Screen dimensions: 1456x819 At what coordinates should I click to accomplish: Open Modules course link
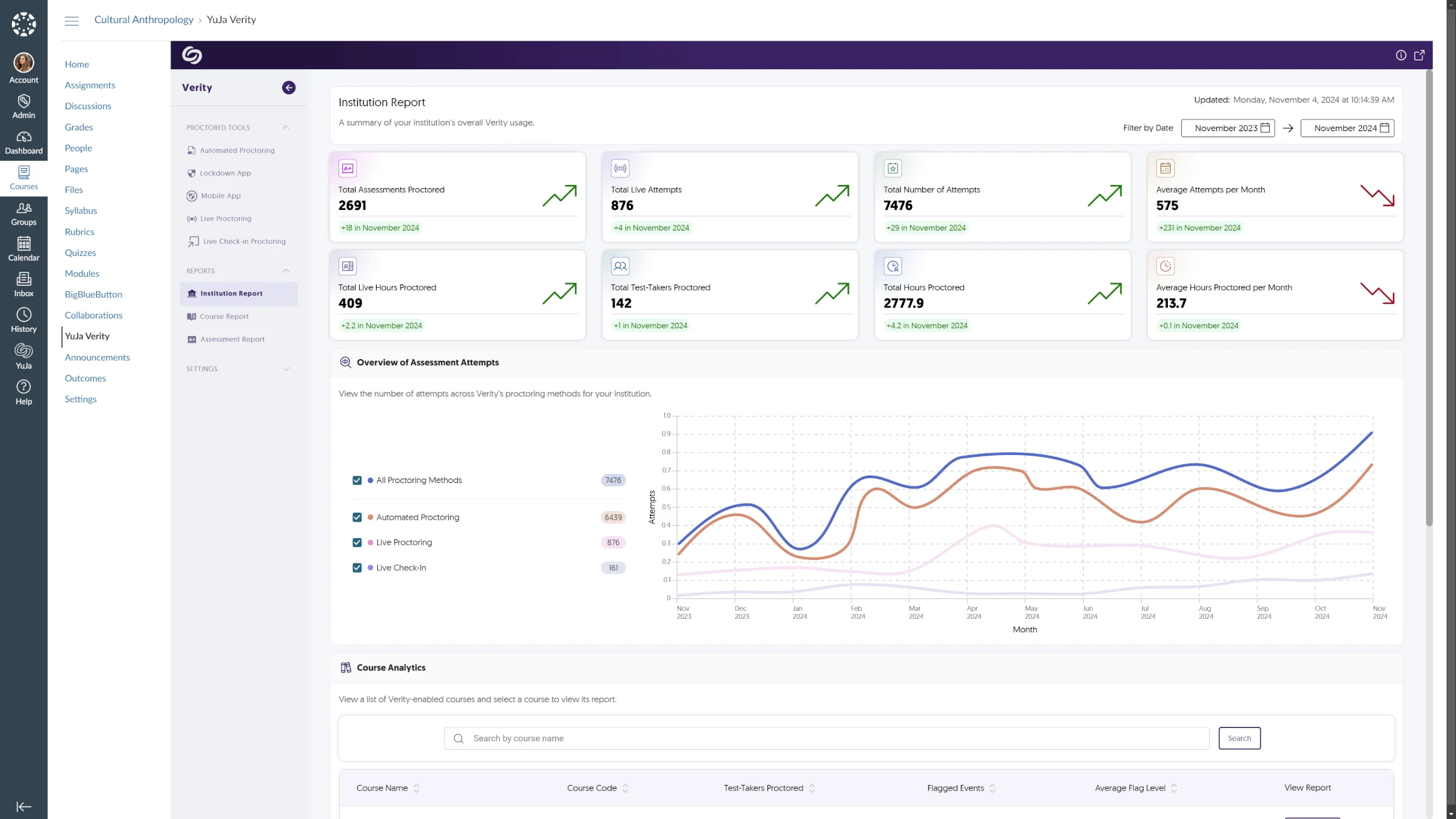82,274
